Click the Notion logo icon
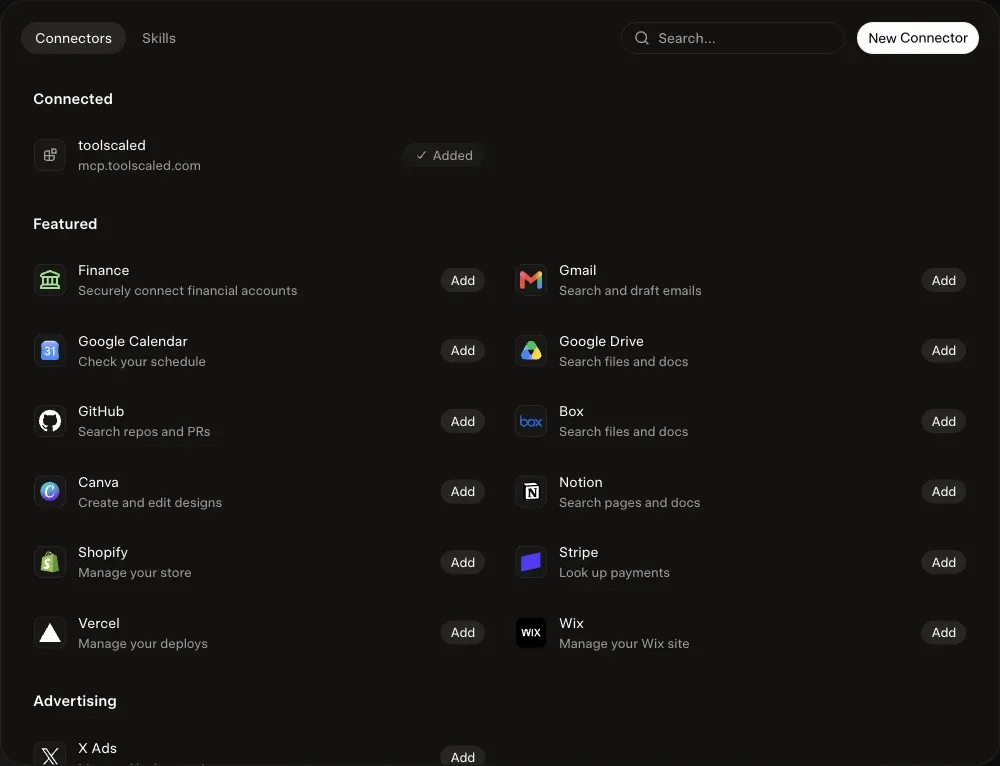The height and width of the screenshot is (766, 1000). (531, 492)
